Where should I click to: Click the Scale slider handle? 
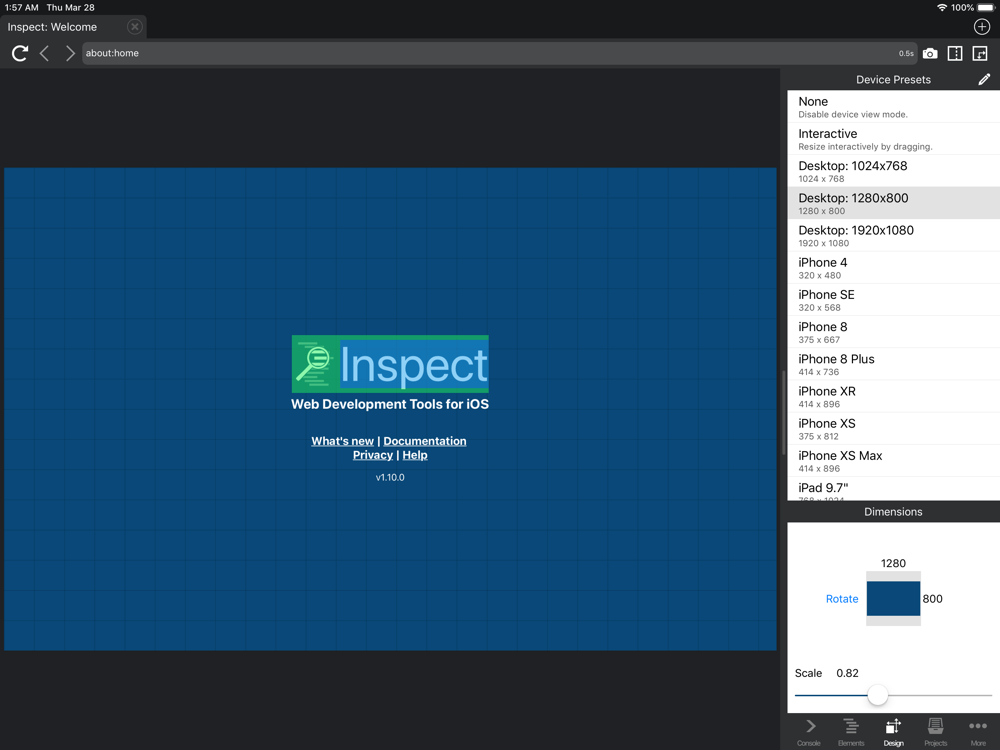coord(878,695)
